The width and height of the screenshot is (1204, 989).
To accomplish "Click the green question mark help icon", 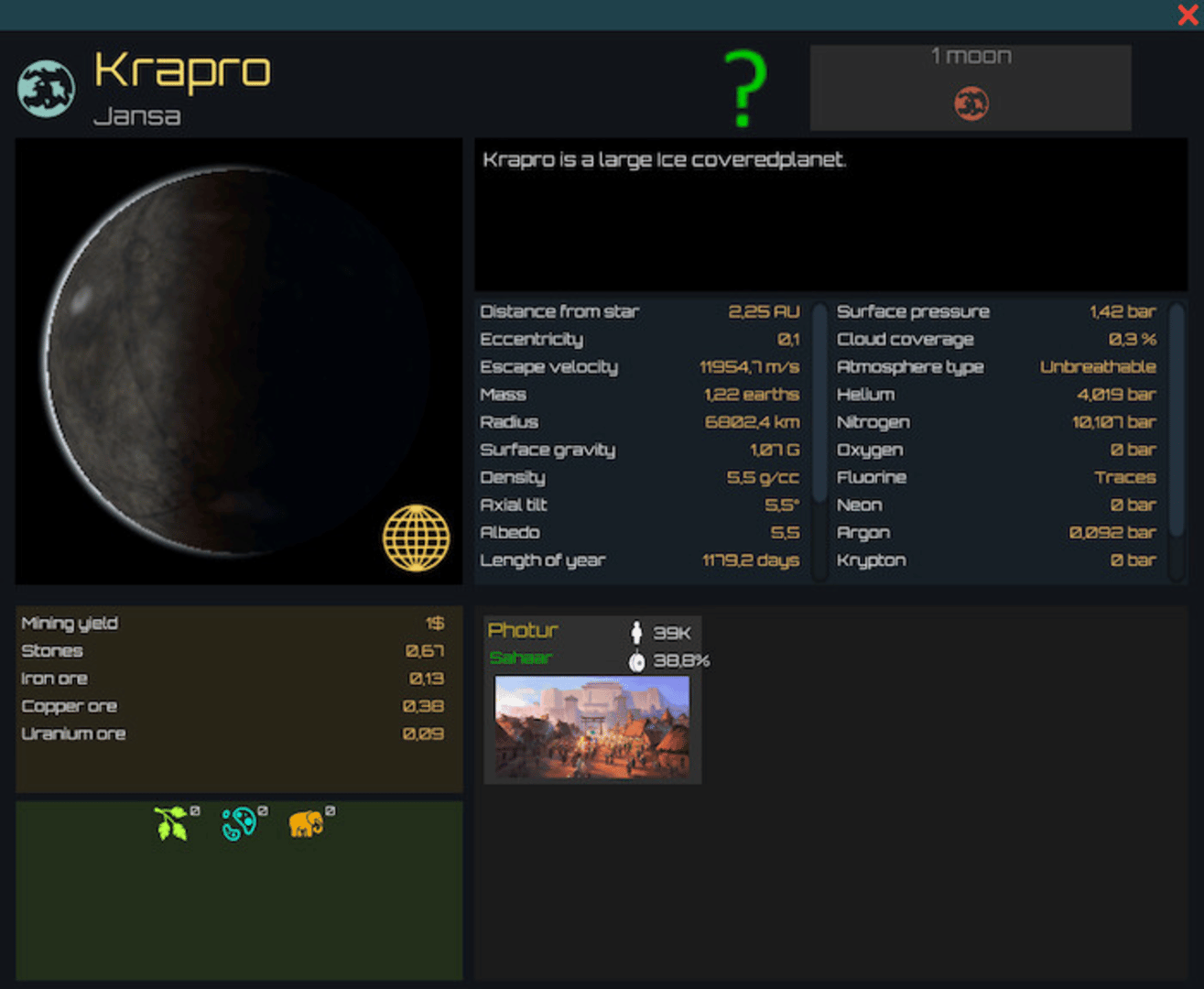I will (x=744, y=89).
